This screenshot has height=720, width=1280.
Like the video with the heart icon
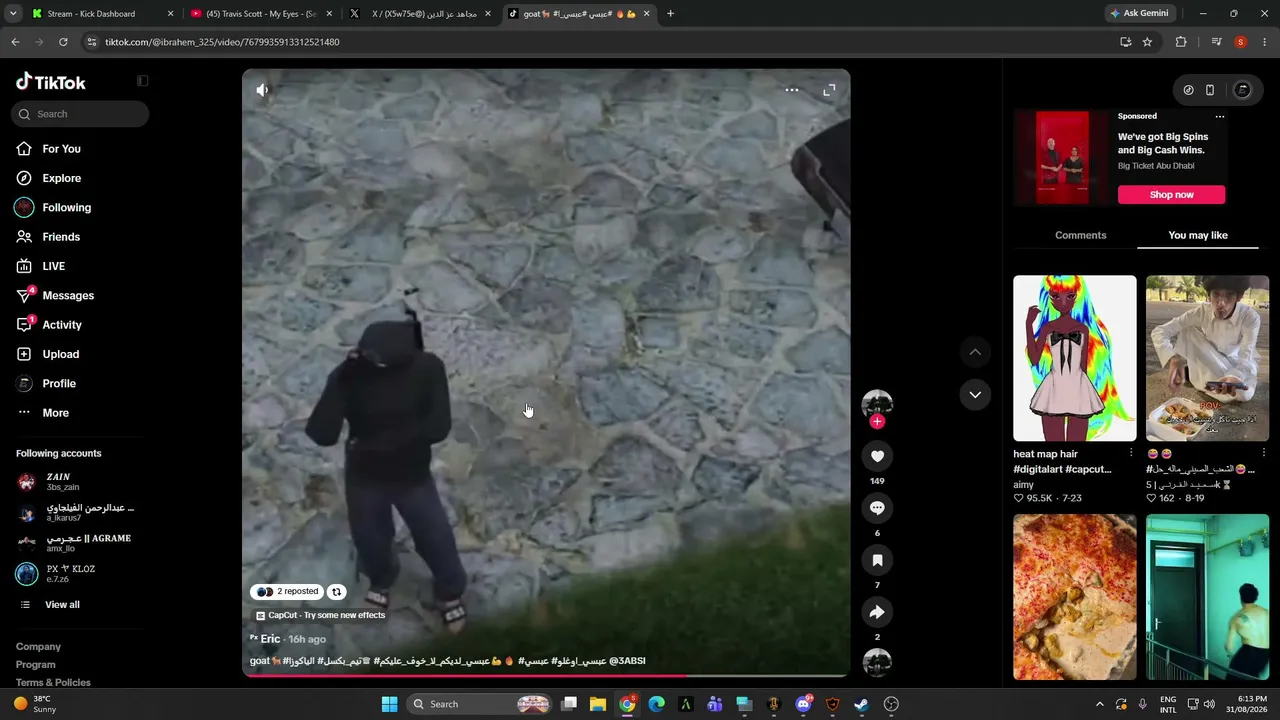877,456
